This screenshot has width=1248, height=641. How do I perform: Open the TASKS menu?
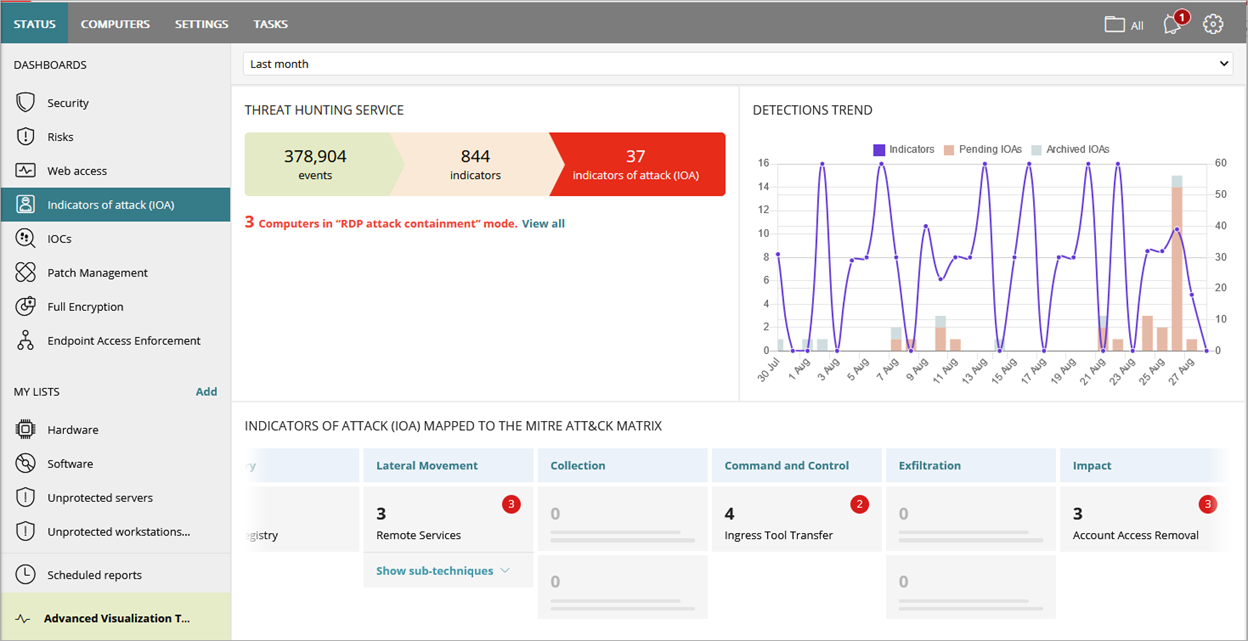(x=270, y=23)
